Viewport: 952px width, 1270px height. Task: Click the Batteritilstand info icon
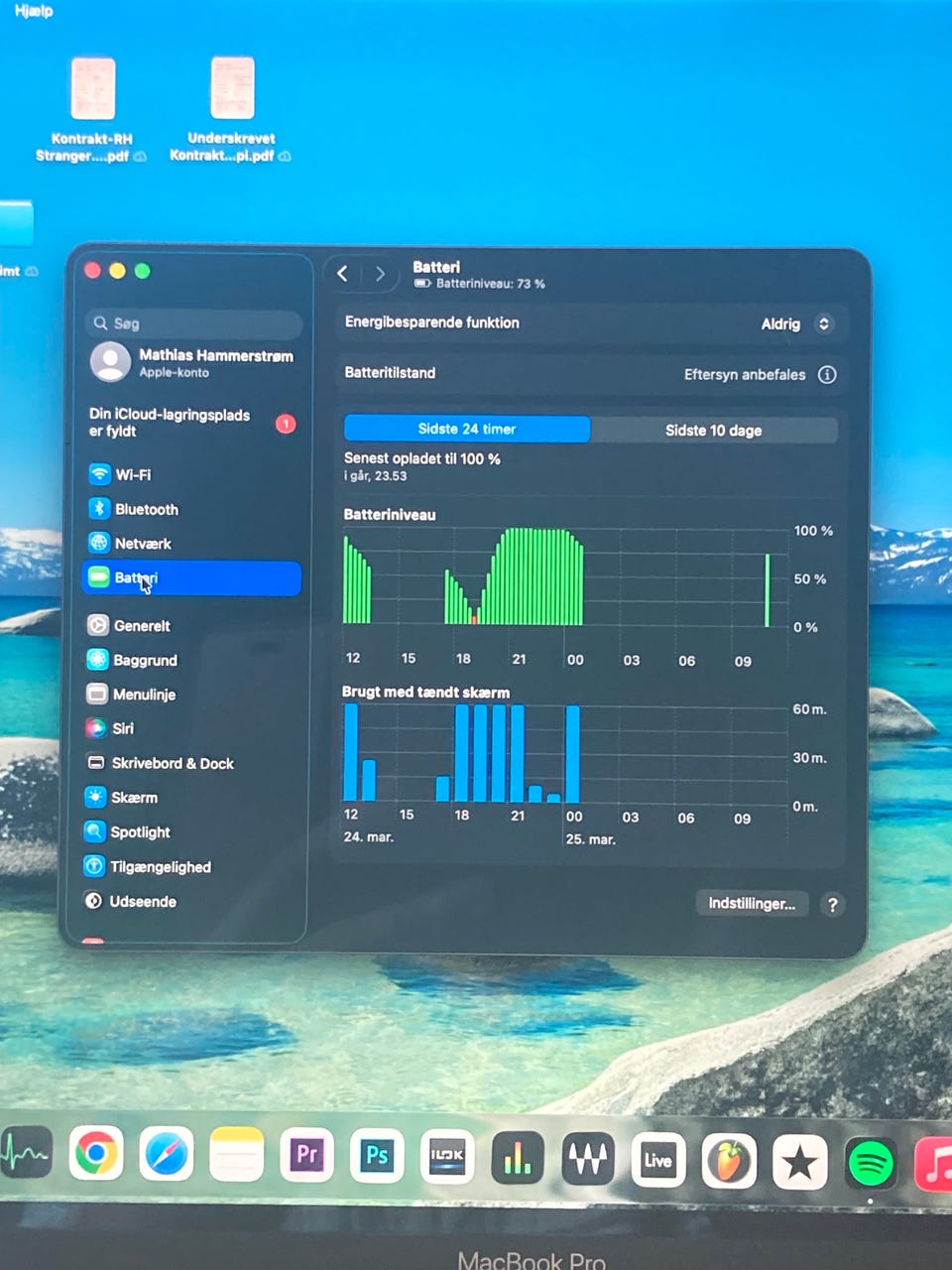point(827,374)
